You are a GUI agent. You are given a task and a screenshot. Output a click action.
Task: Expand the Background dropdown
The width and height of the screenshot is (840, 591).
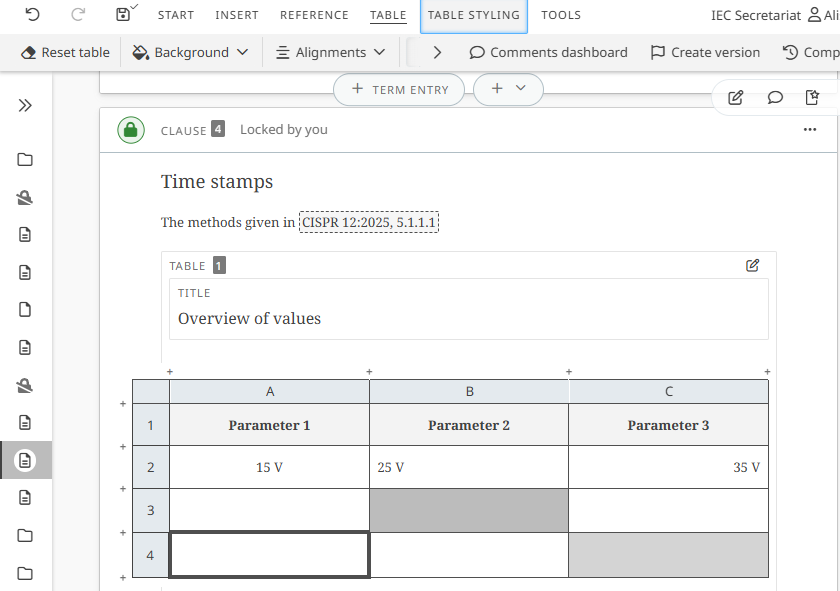pyautogui.click(x=190, y=53)
